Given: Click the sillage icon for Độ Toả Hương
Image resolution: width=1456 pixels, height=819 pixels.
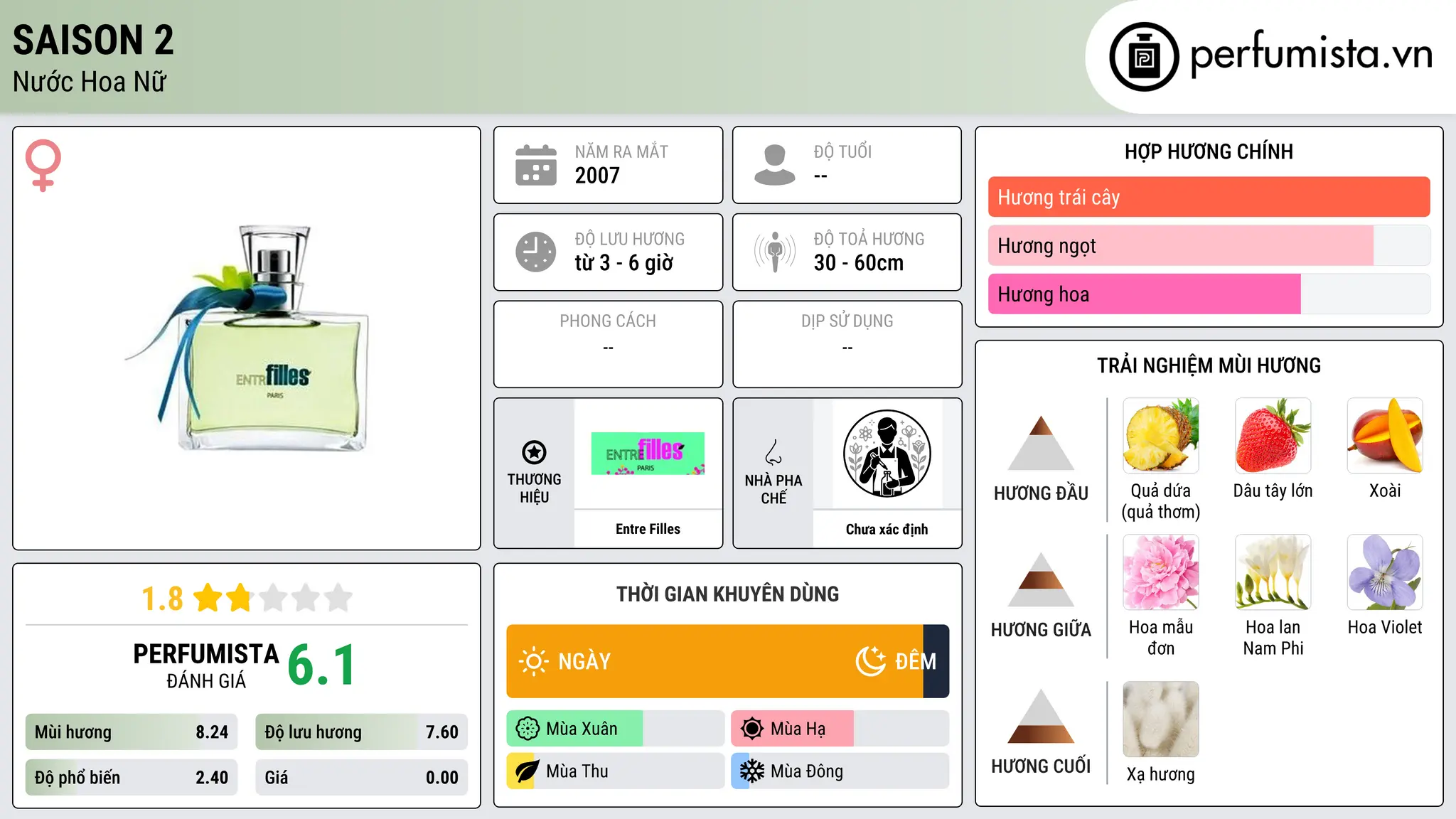Looking at the screenshot, I should [x=775, y=252].
